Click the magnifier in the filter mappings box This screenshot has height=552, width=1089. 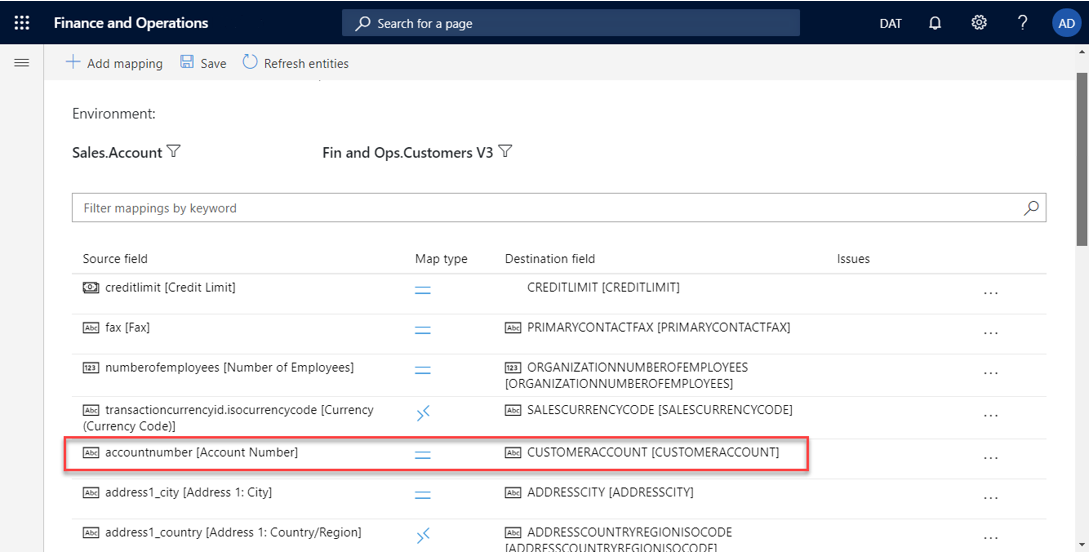coord(1031,208)
